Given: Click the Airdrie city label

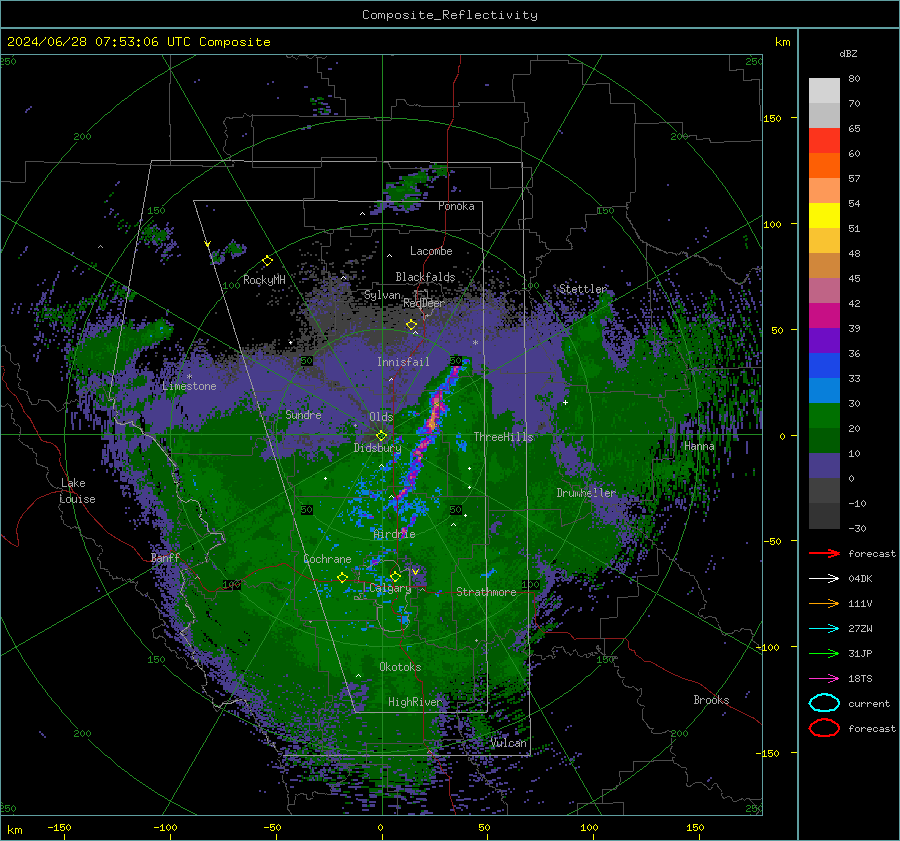Looking at the screenshot, I should 394,534.
